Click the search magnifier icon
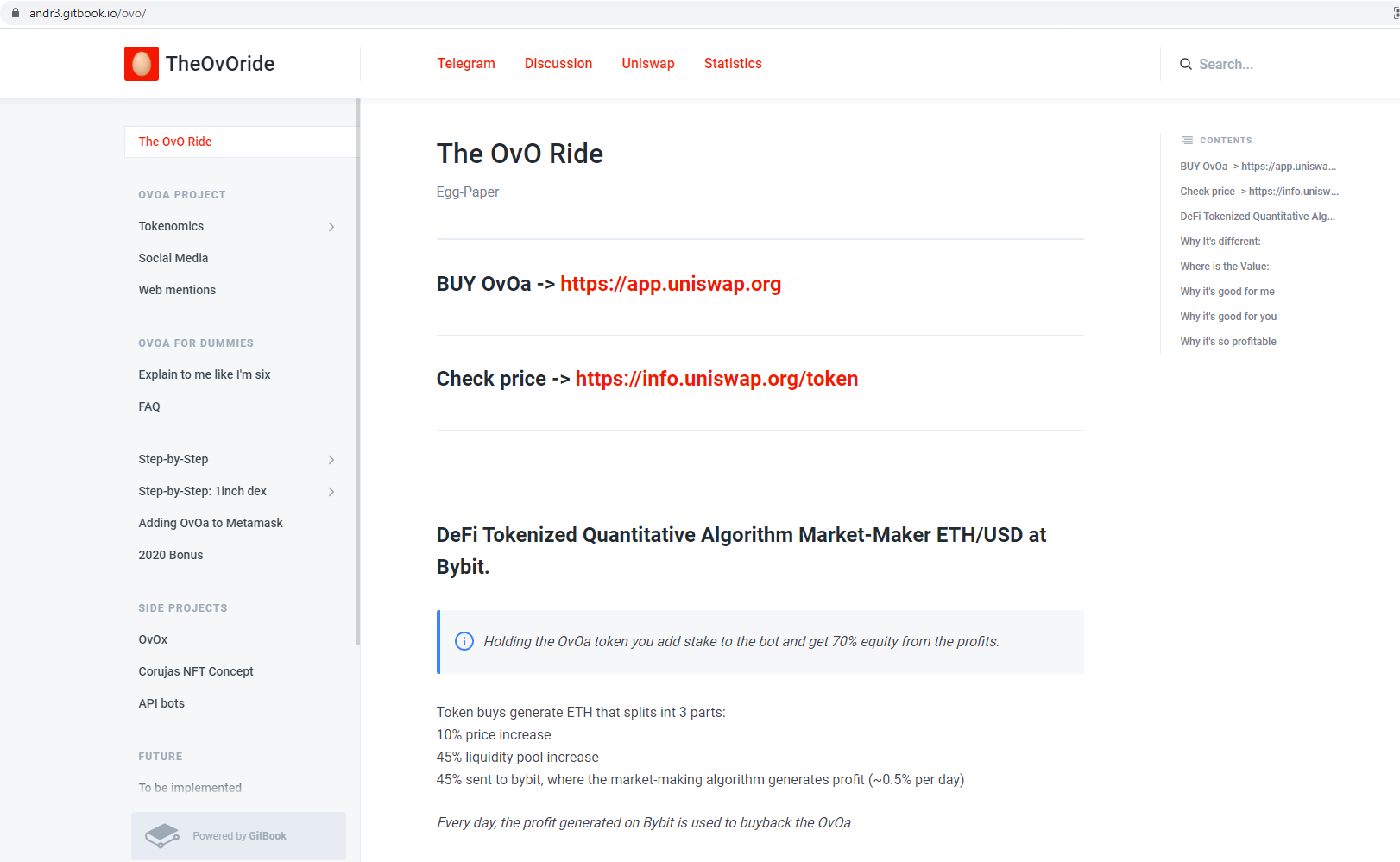This screenshot has width=1400, height=862. point(1186,64)
